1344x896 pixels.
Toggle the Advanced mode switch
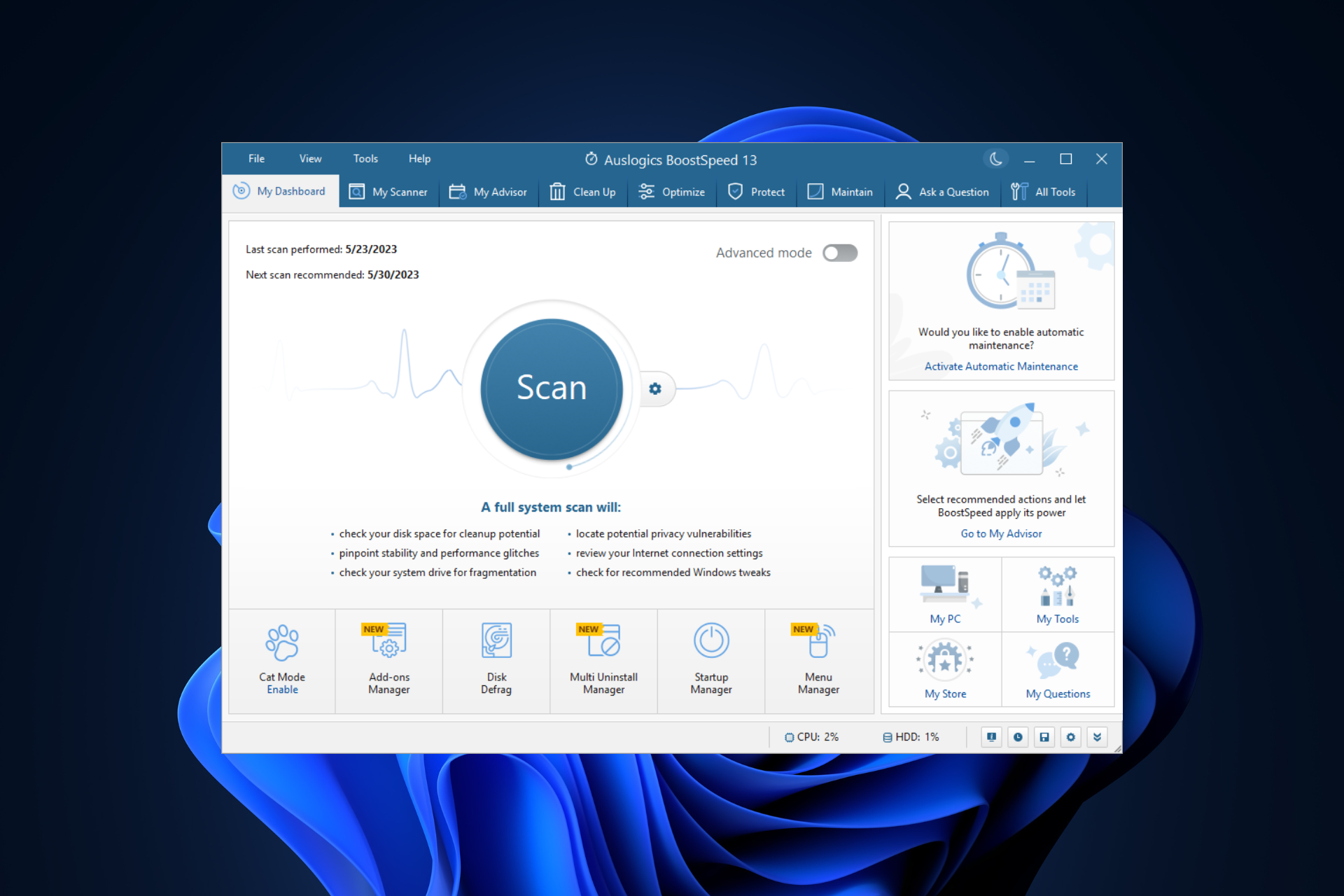[840, 253]
